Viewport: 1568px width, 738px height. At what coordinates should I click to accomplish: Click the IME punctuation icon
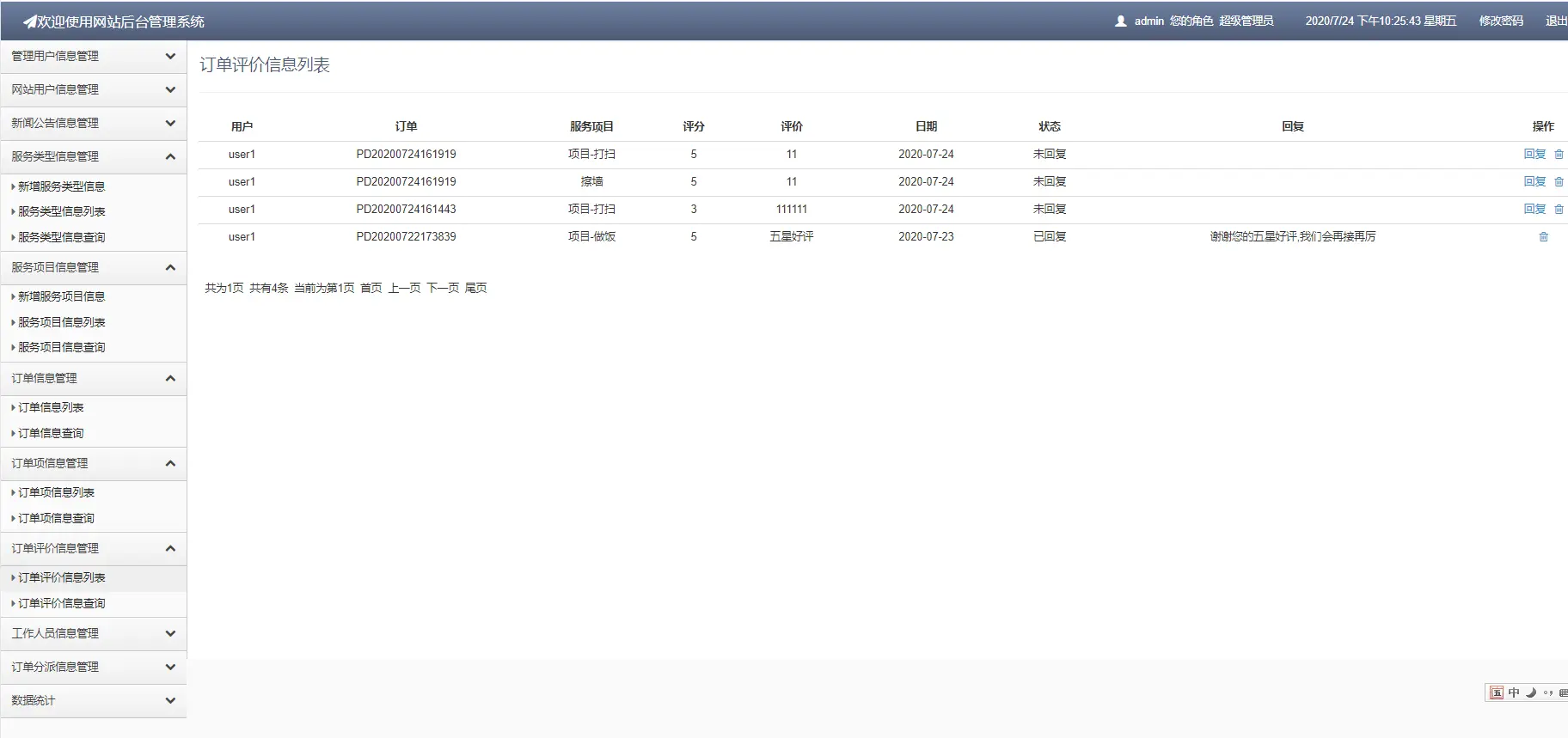[x=1548, y=692]
